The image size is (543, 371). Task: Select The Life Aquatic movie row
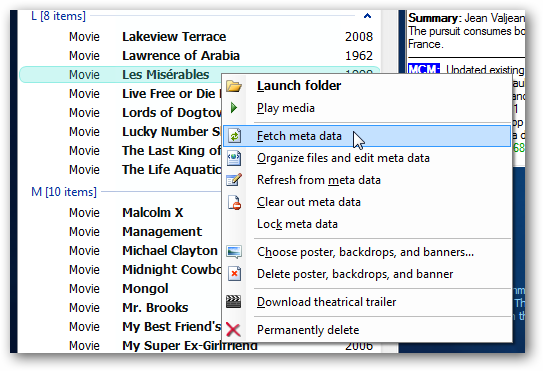coord(121,170)
